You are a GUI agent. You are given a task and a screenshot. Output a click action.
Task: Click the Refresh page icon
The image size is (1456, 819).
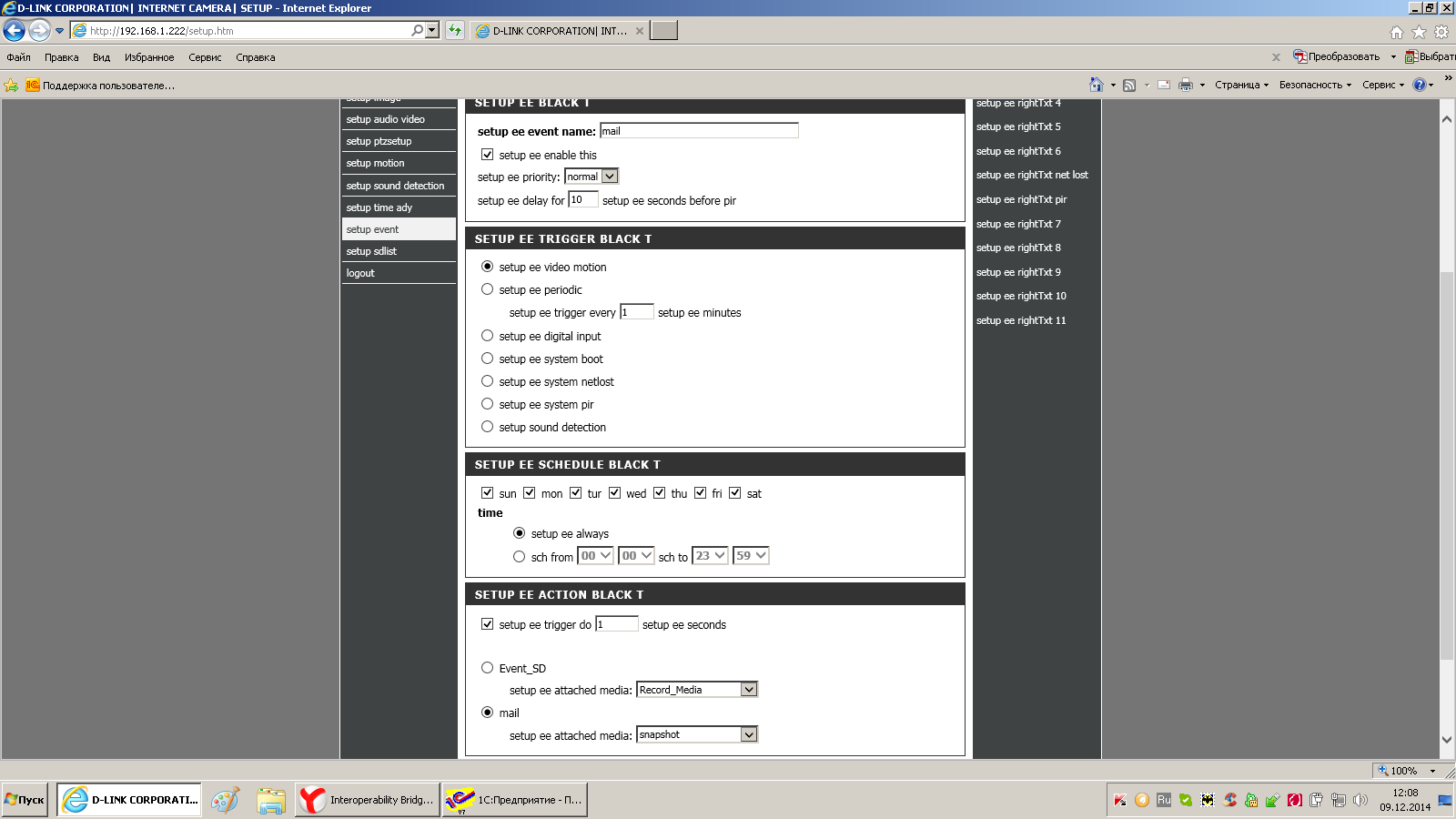point(455,30)
